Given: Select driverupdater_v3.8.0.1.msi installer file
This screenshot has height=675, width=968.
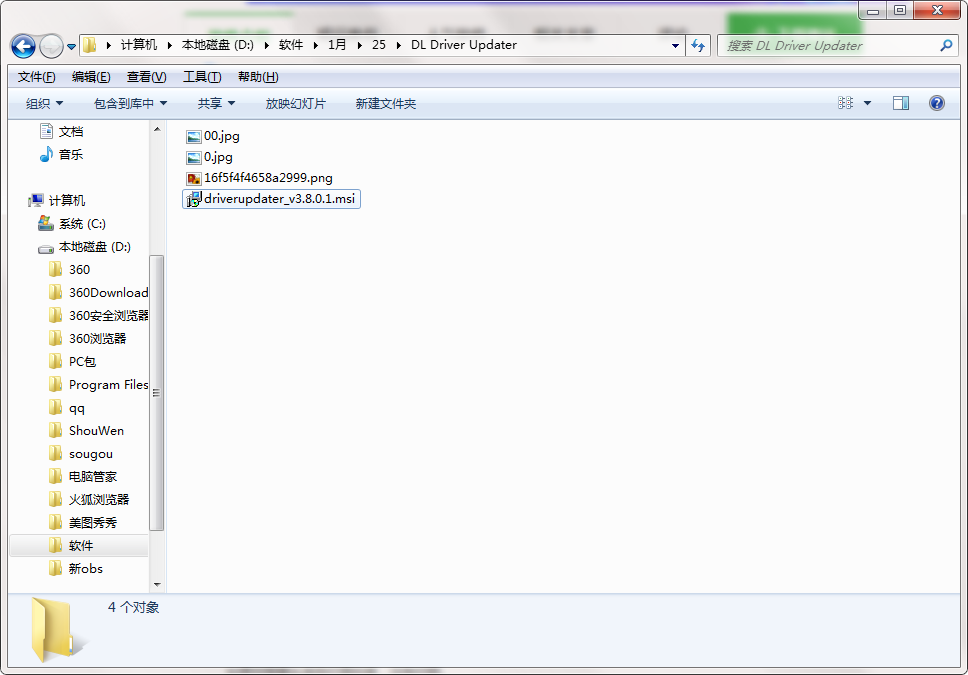Looking at the screenshot, I should tap(272, 199).
